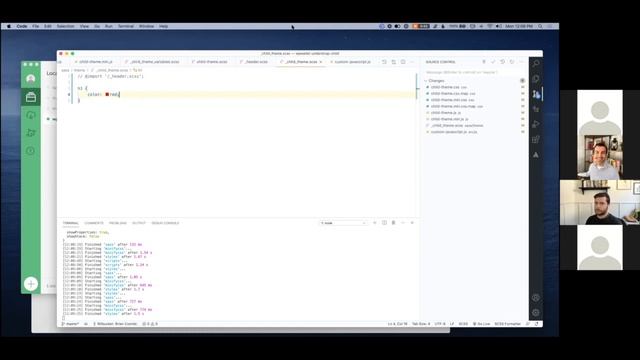Open the Accounts icon at activity bar bottom
The image size is (640, 360).
[x=536, y=298]
